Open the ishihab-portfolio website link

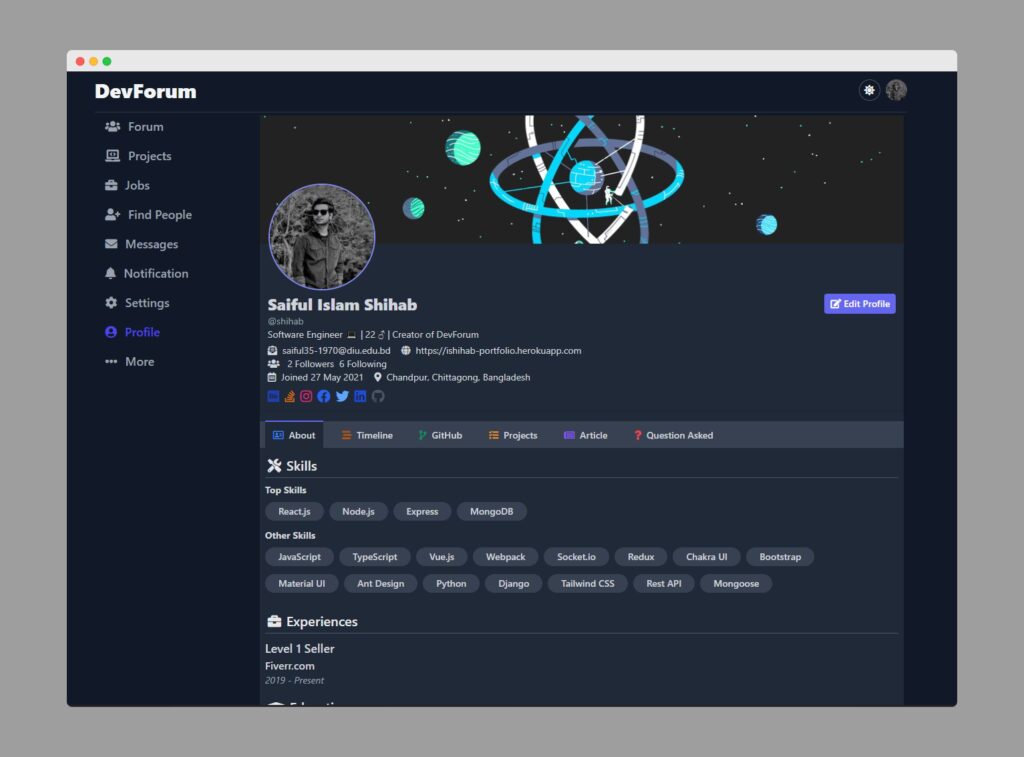click(498, 351)
